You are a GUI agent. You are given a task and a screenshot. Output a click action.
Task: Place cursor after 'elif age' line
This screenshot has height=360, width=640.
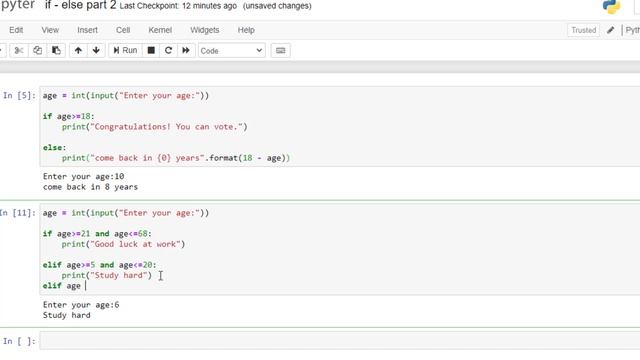point(86,286)
